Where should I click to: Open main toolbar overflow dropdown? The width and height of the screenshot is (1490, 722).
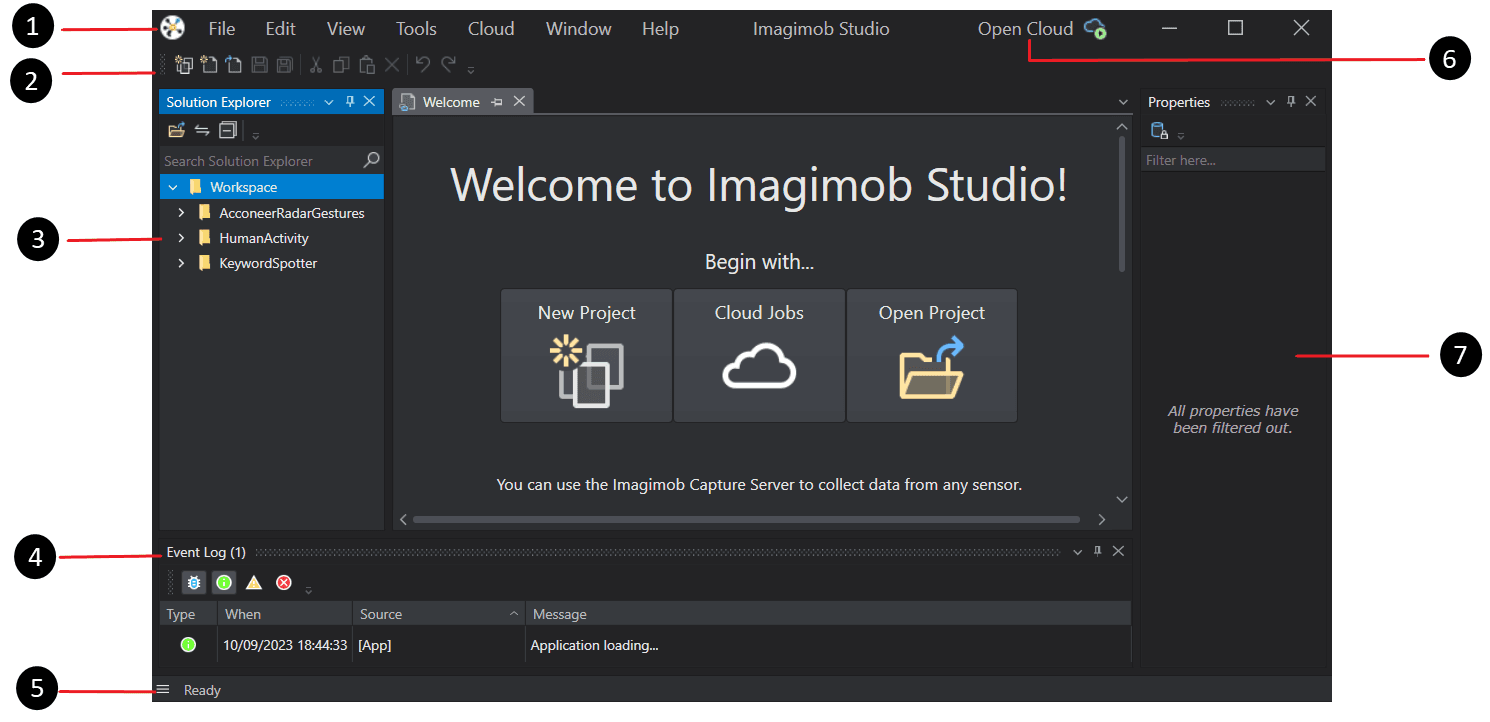coord(471,70)
